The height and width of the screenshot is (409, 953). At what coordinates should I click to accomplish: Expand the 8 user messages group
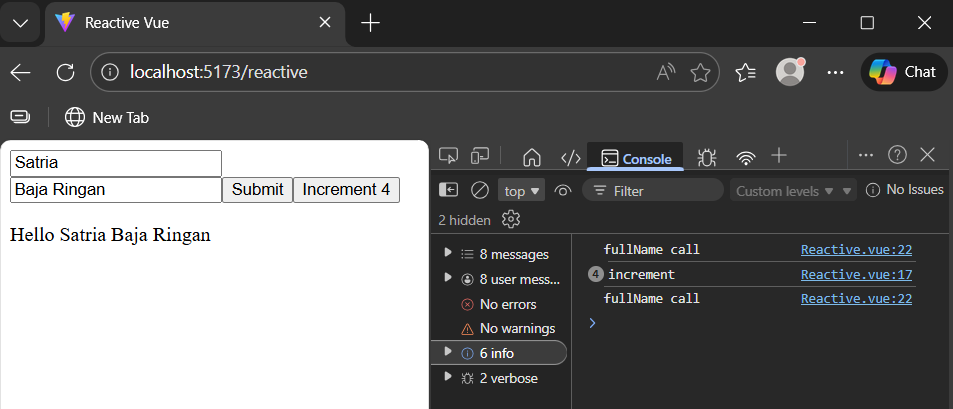449,278
